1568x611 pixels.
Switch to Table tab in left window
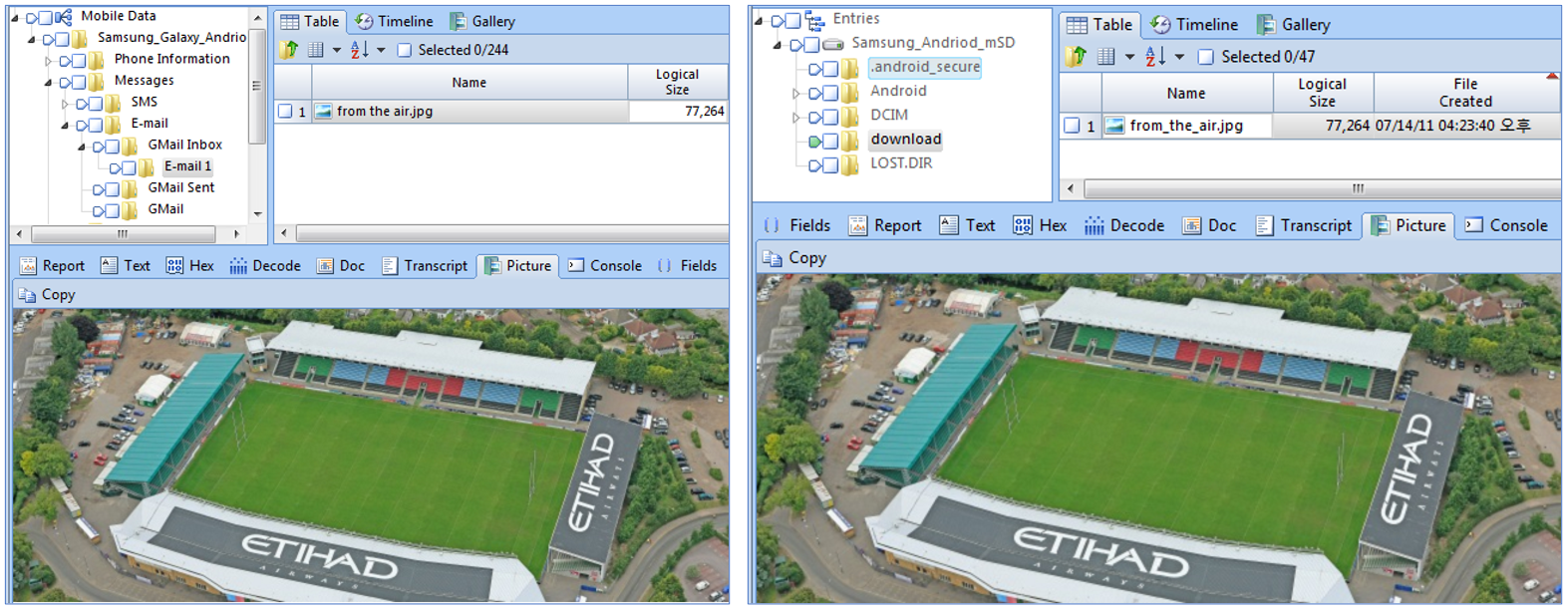(310, 21)
